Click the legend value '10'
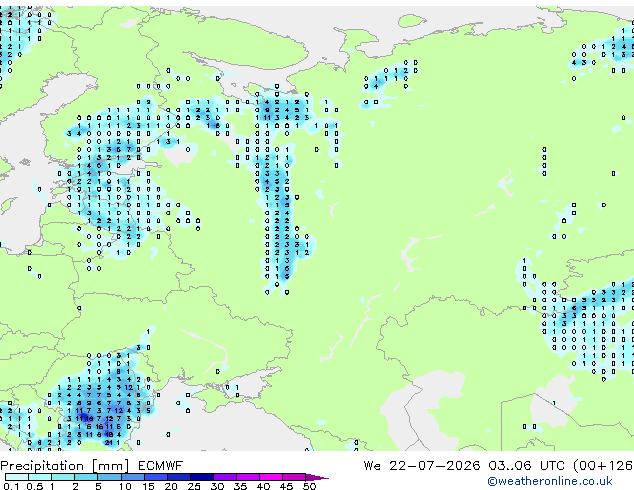This screenshot has height=490, width=634. point(125,486)
